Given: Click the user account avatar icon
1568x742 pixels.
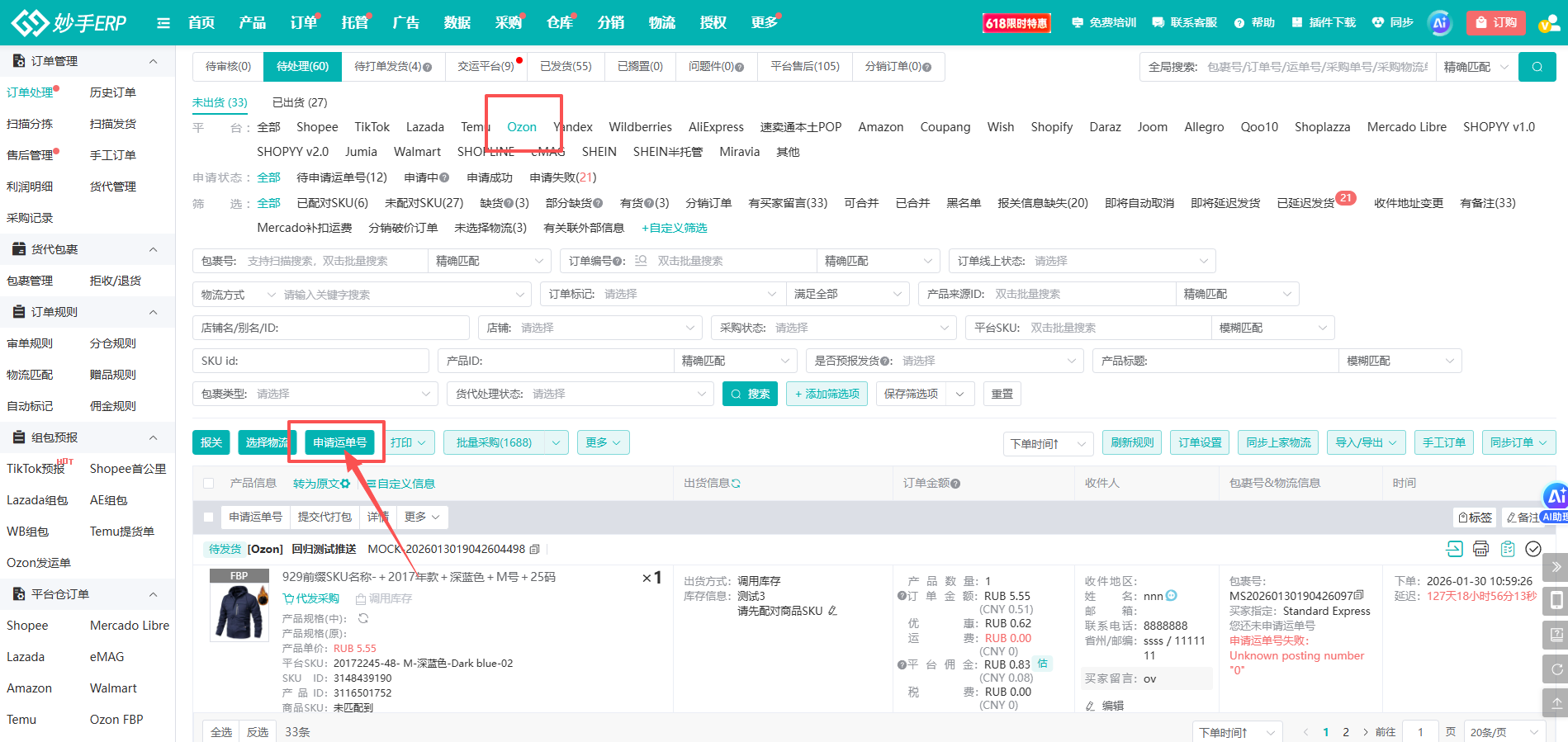Looking at the screenshot, I should pos(1548,23).
